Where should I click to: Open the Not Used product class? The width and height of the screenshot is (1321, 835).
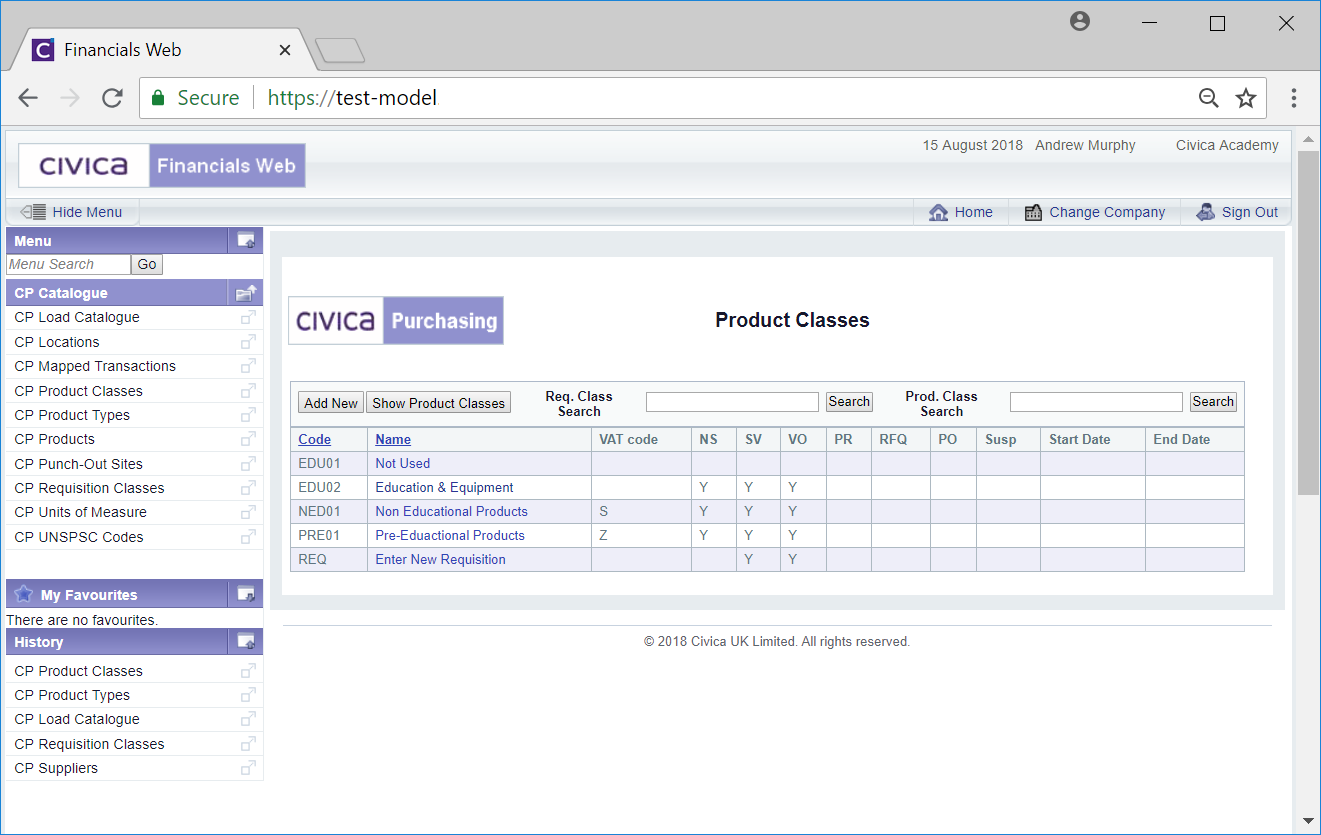point(402,463)
